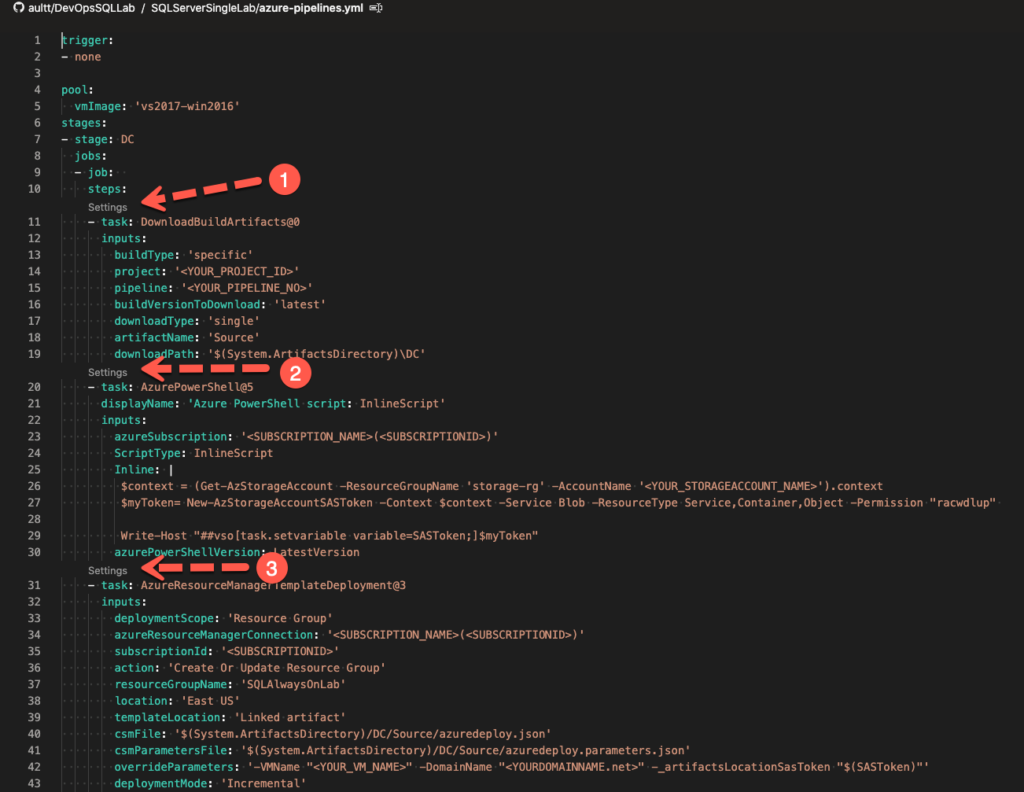Click the azureResourceManagerConnection value
The height and width of the screenshot is (792, 1024).
click(x=456, y=635)
